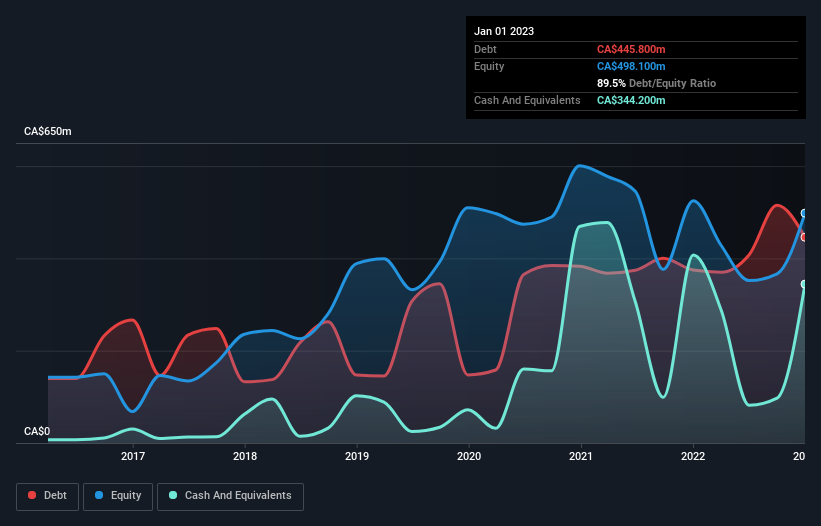Click the CA$344.200m cash value
The height and width of the screenshot is (526, 821).
631,100
